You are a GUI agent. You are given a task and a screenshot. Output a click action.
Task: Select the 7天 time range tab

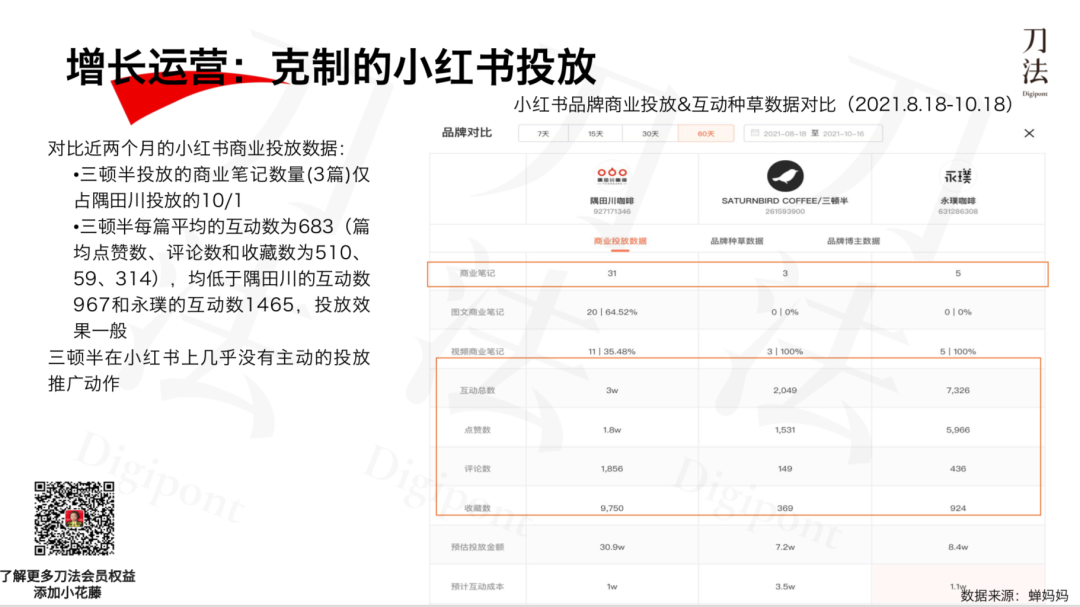(543, 134)
